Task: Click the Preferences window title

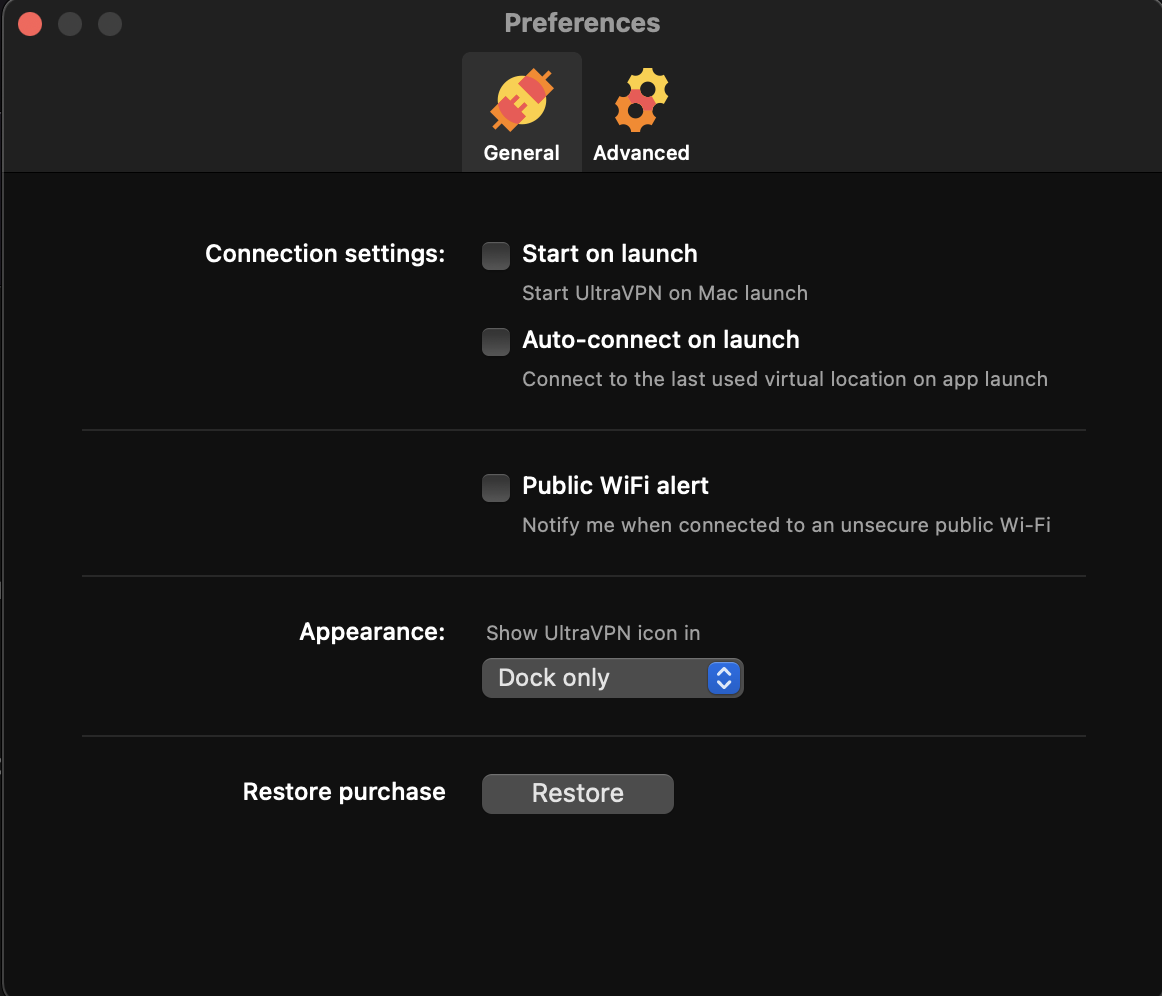Action: click(x=582, y=23)
